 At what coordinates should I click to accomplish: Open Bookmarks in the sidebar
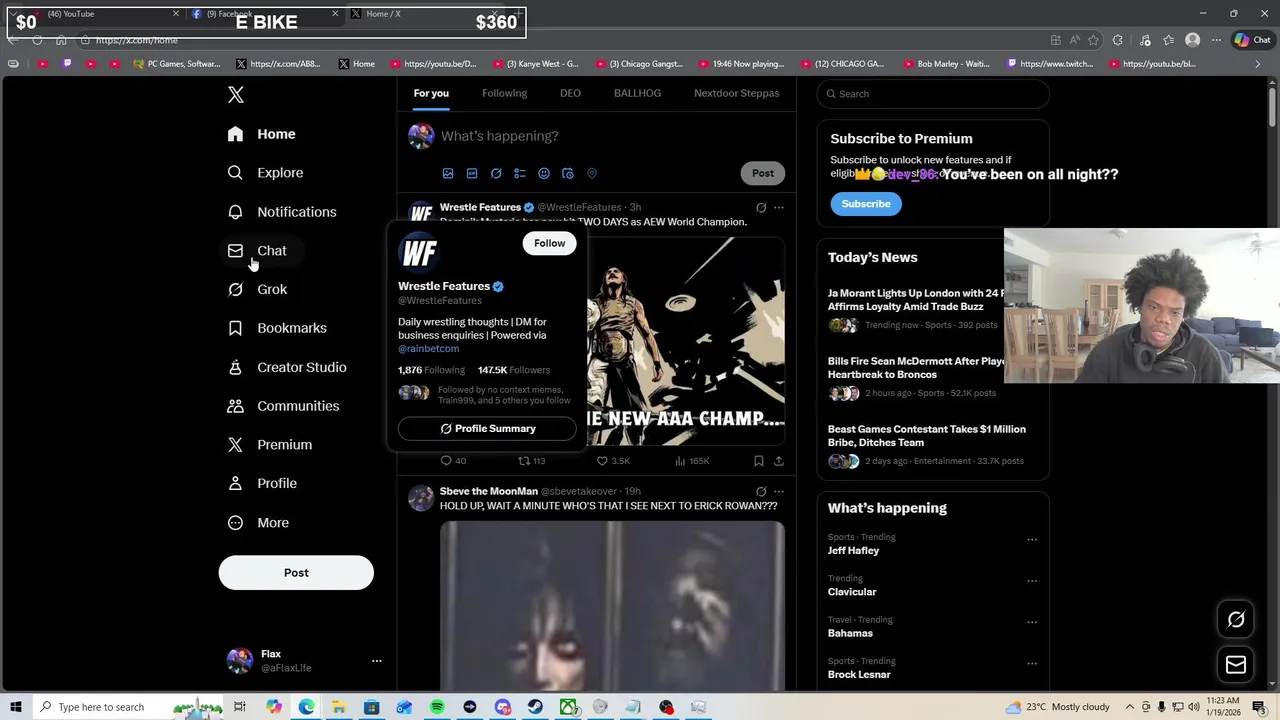(x=276, y=328)
